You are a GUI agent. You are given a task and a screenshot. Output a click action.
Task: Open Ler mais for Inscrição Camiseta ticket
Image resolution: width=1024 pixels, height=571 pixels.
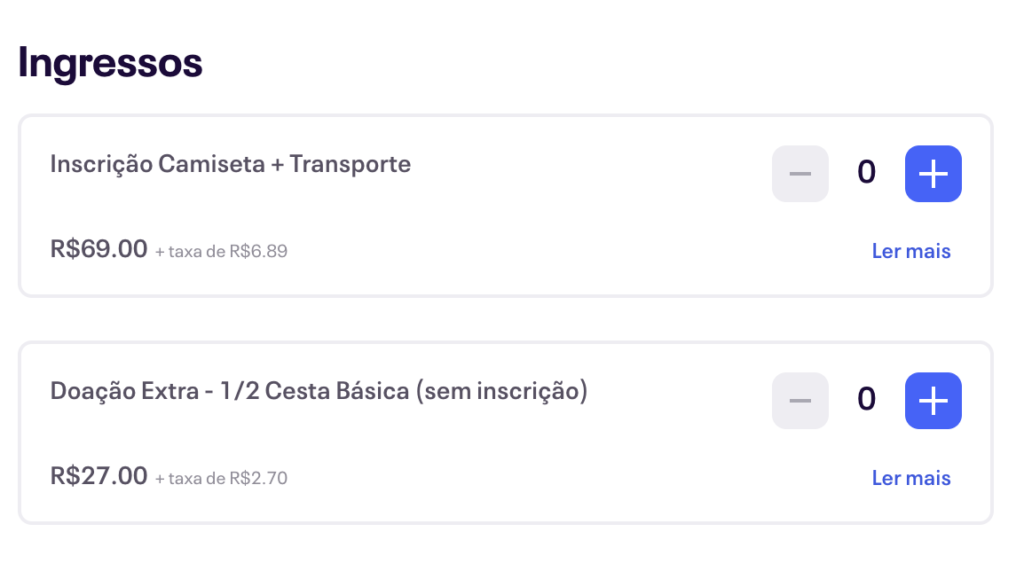pos(911,251)
